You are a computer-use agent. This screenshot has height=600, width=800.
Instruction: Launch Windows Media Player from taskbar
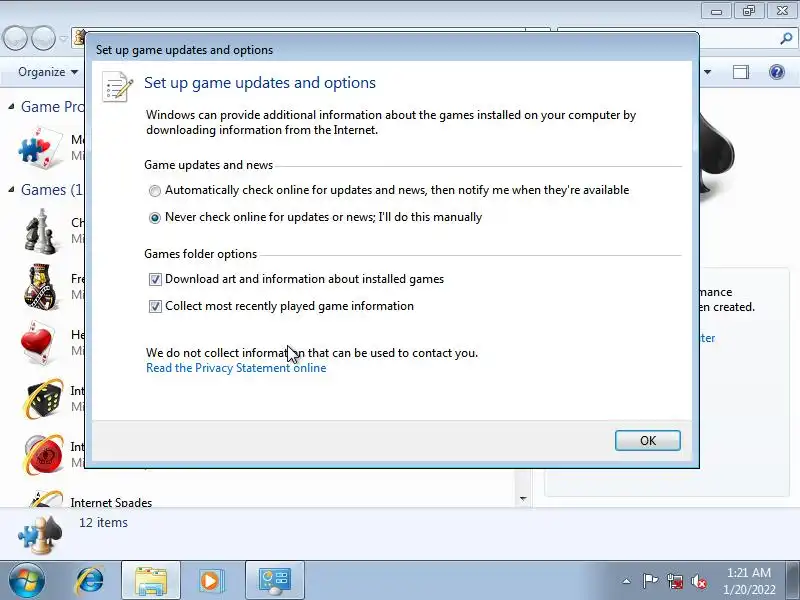(210, 581)
